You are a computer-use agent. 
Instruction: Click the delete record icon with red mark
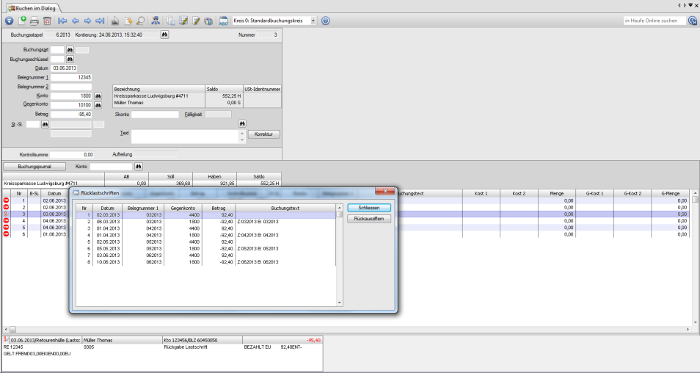pos(47,21)
